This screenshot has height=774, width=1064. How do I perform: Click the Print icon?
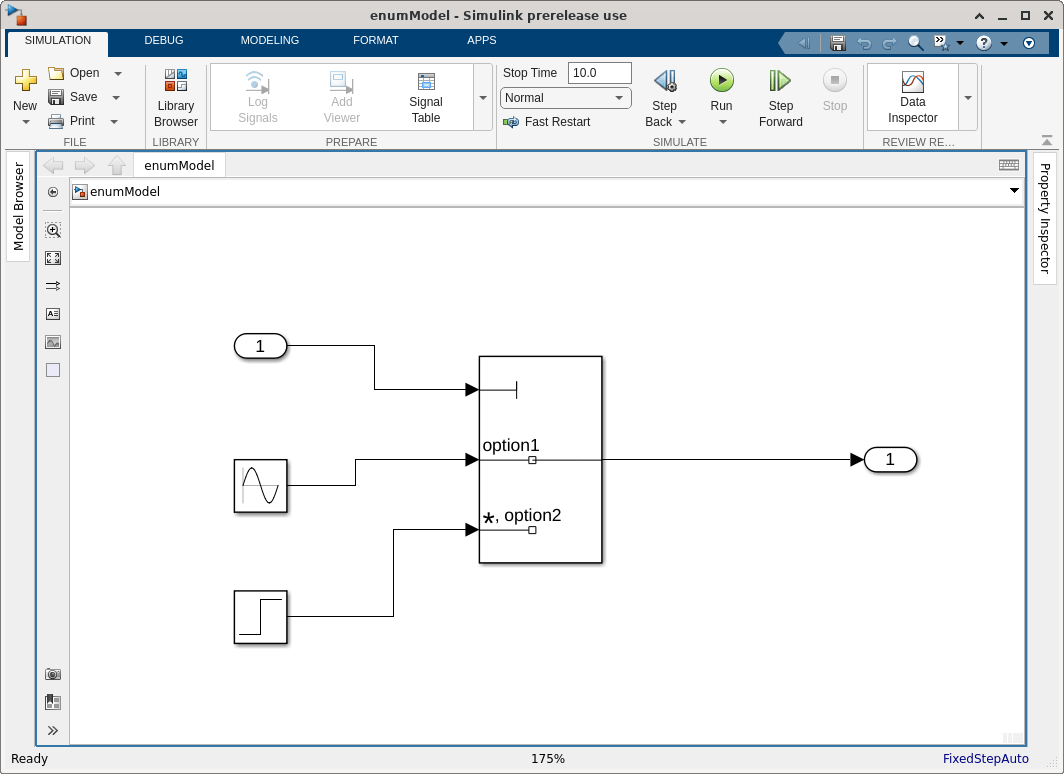(56, 121)
